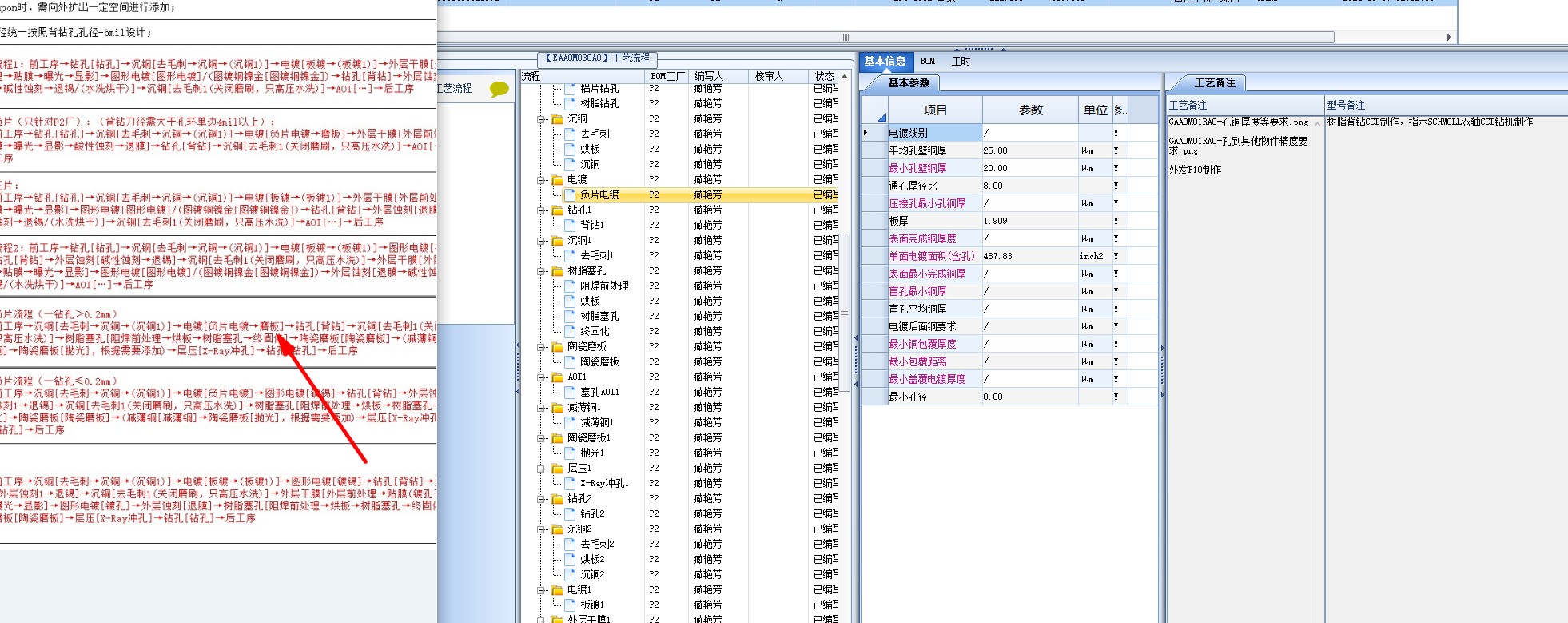The image size is (1568, 623).
Task: Click the document icon beside 抛光1
Action: pos(570,453)
